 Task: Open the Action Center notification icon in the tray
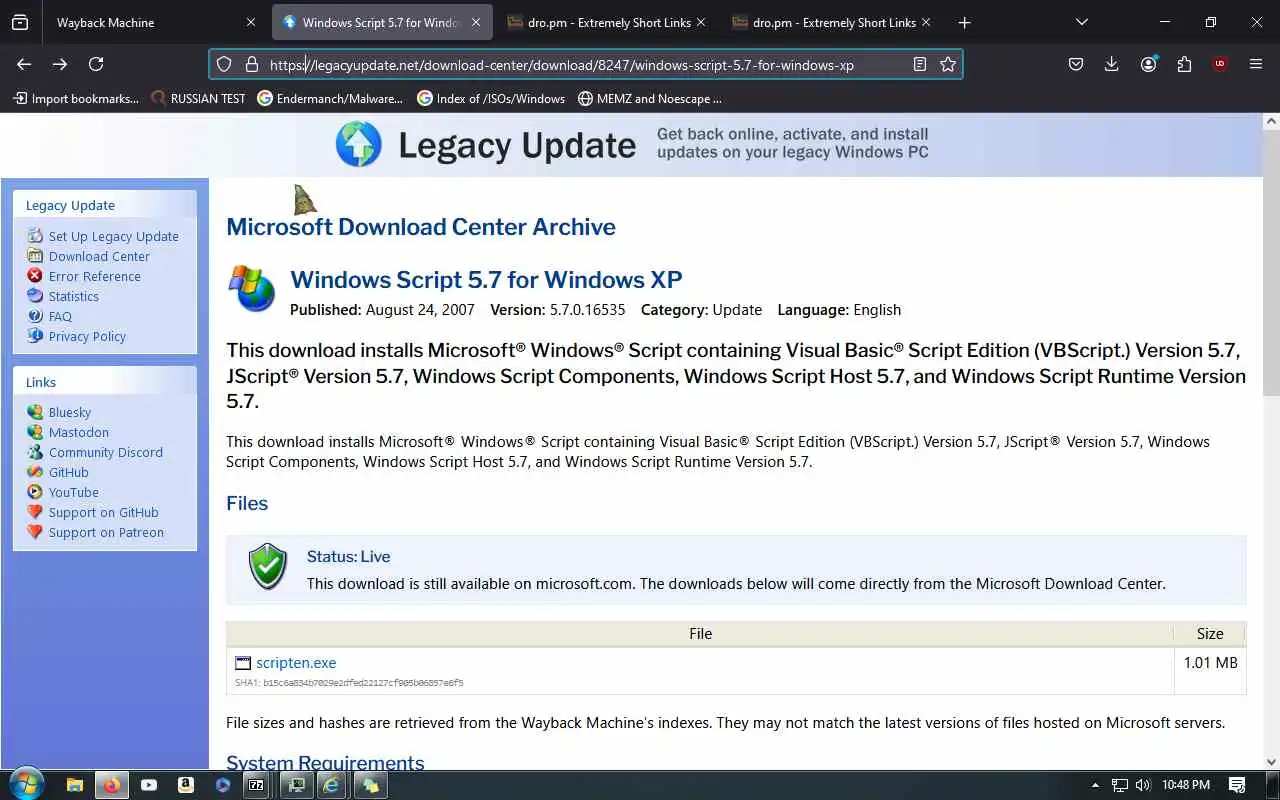point(1237,785)
